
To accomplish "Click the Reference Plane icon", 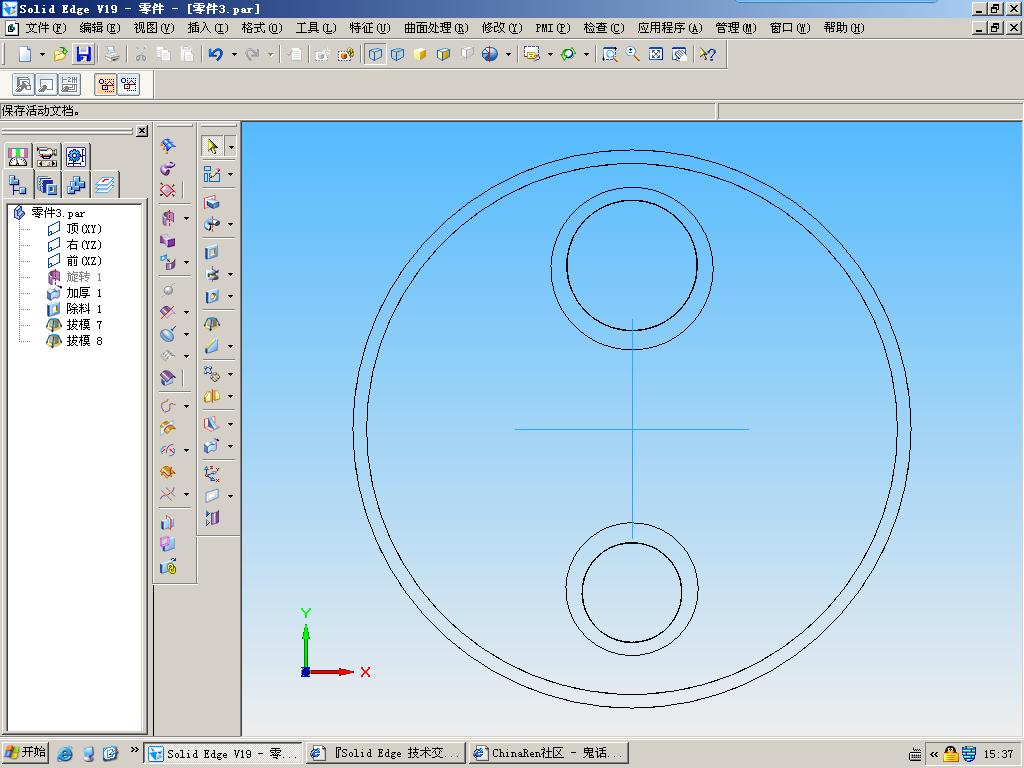I will (x=212, y=496).
